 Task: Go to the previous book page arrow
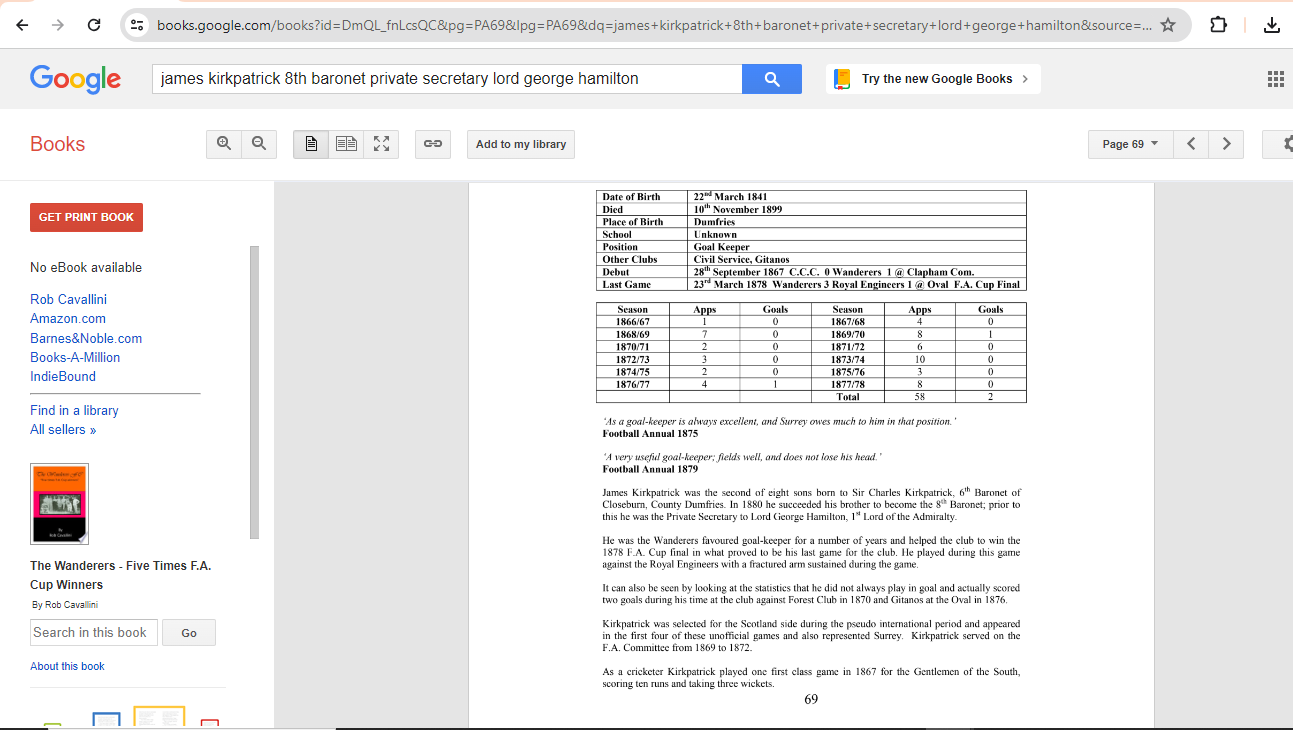click(x=1191, y=144)
